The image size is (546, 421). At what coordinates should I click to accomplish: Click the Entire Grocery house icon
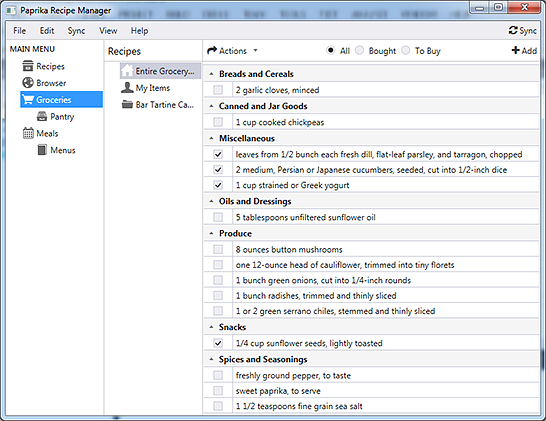[x=127, y=71]
